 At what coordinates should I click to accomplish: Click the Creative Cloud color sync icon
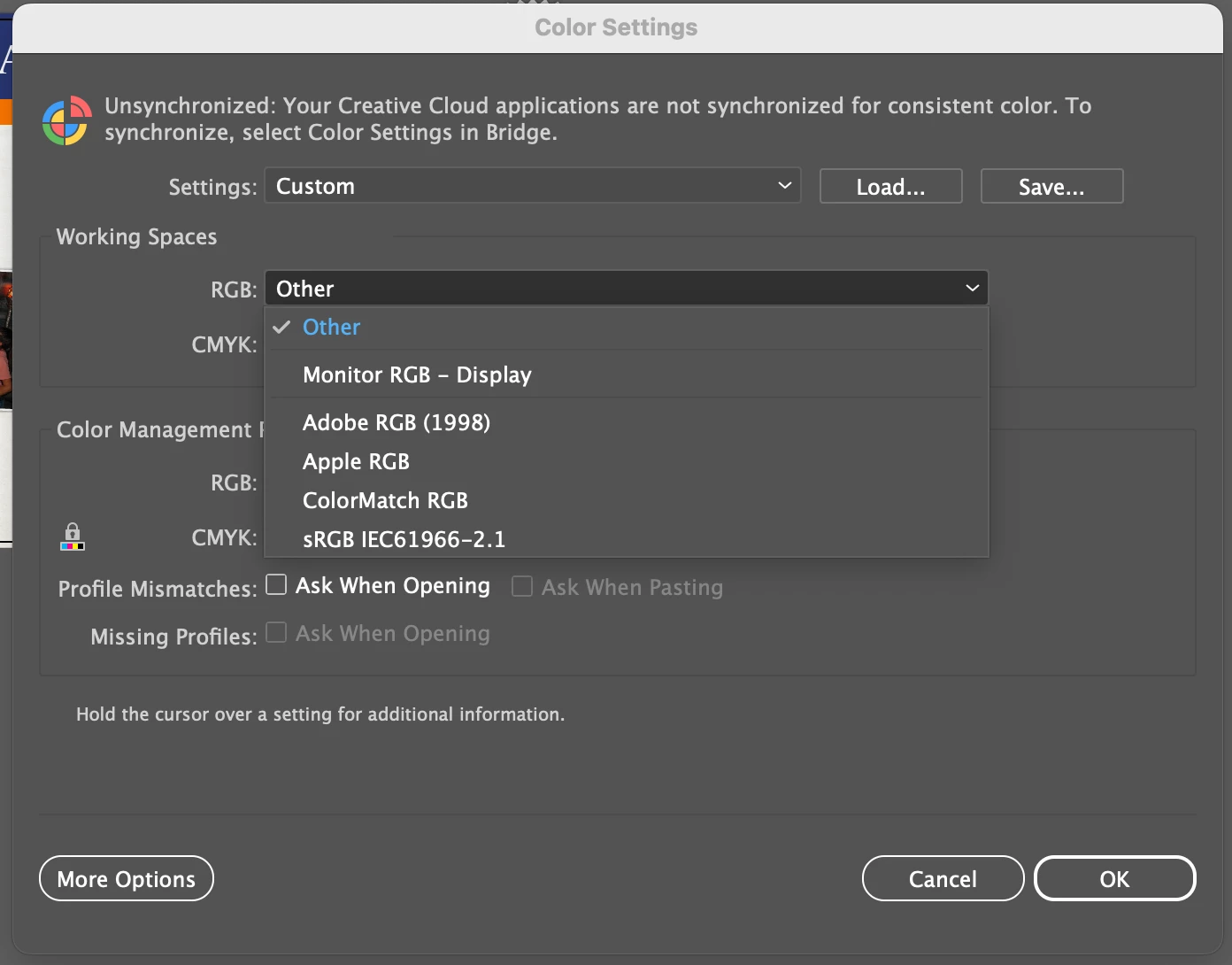click(x=67, y=120)
